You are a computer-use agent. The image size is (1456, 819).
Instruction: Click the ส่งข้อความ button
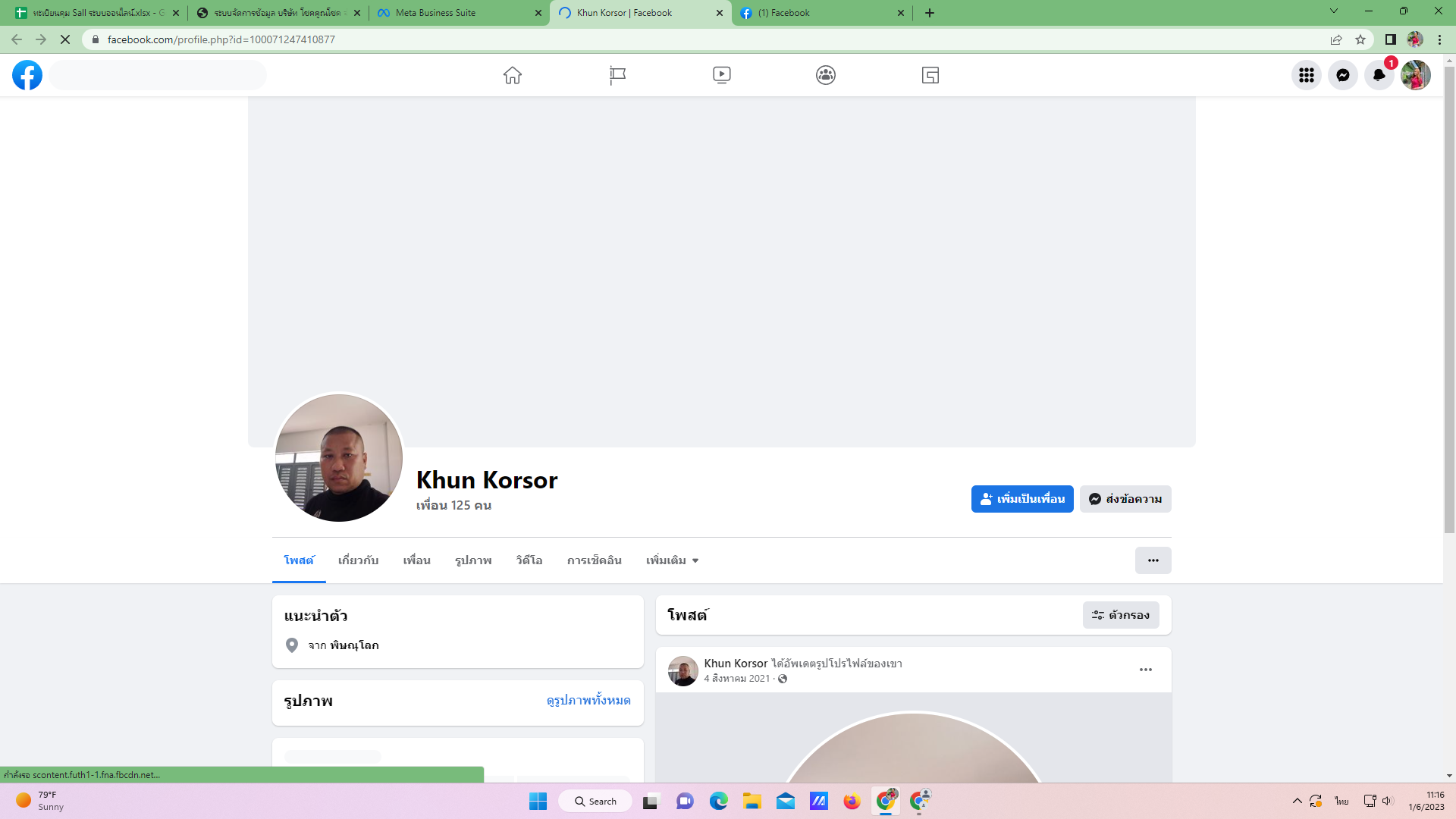(1125, 499)
